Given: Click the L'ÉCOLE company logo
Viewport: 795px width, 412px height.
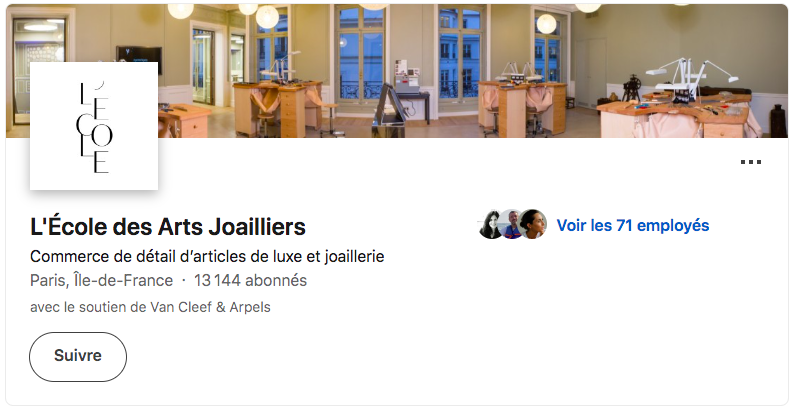Looking at the screenshot, I should [x=94, y=126].
